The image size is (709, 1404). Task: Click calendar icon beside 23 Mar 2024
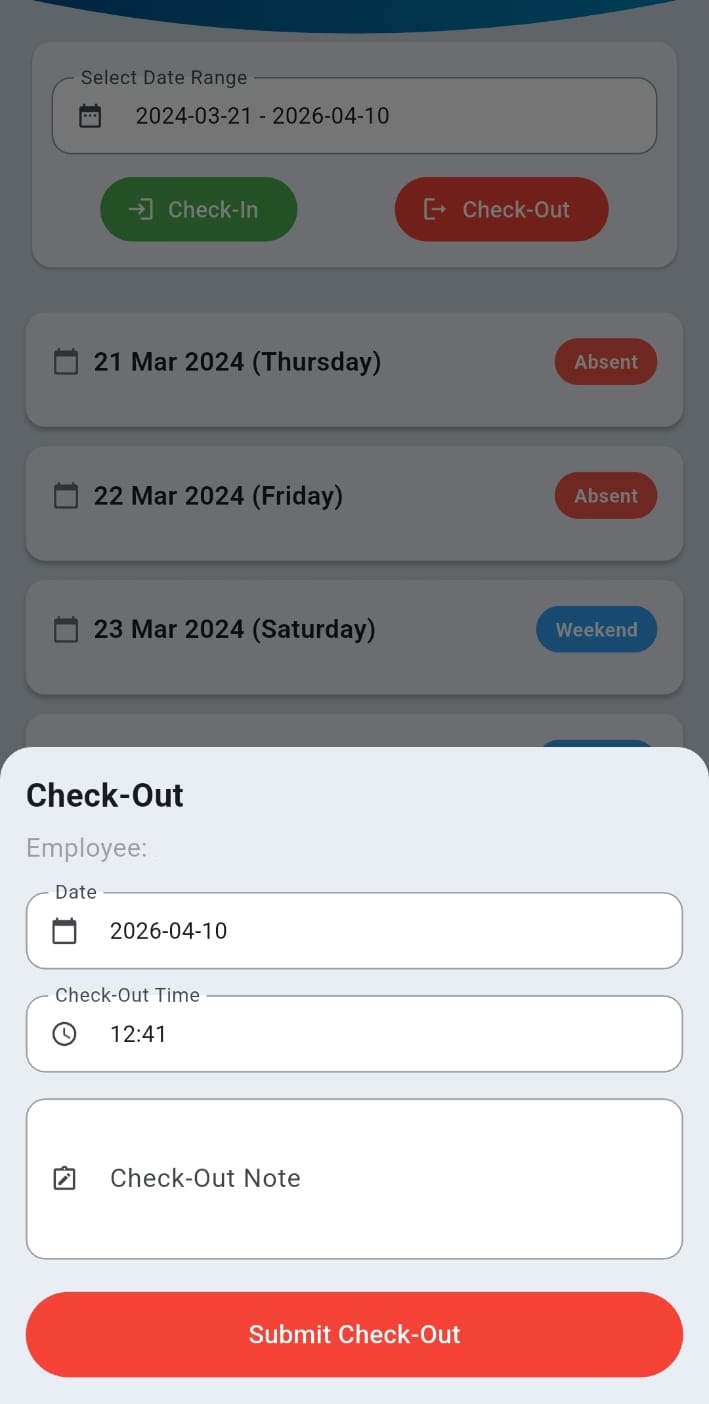66,630
